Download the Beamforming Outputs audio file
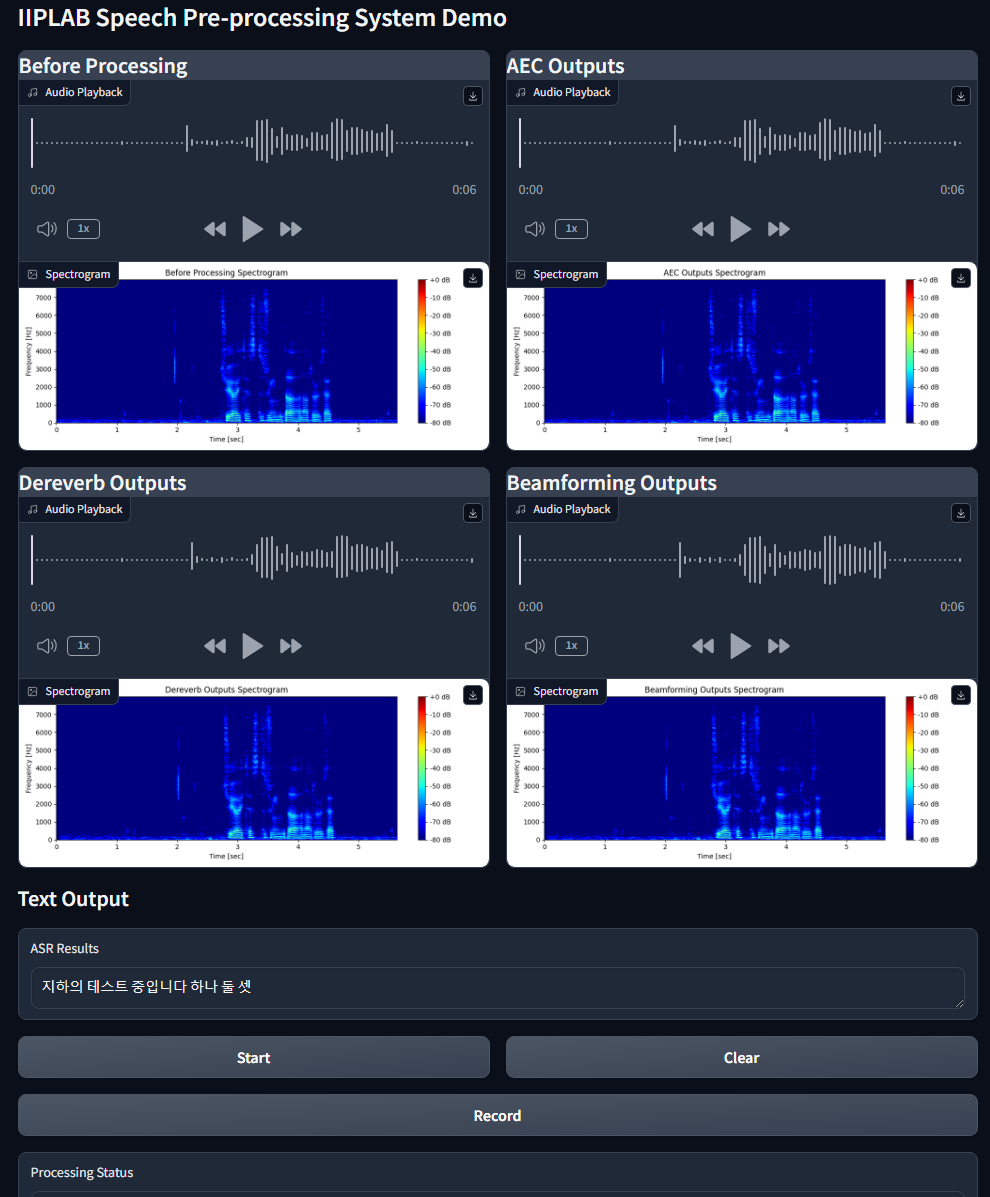This screenshot has width=990, height=1197. coord(961,513)
